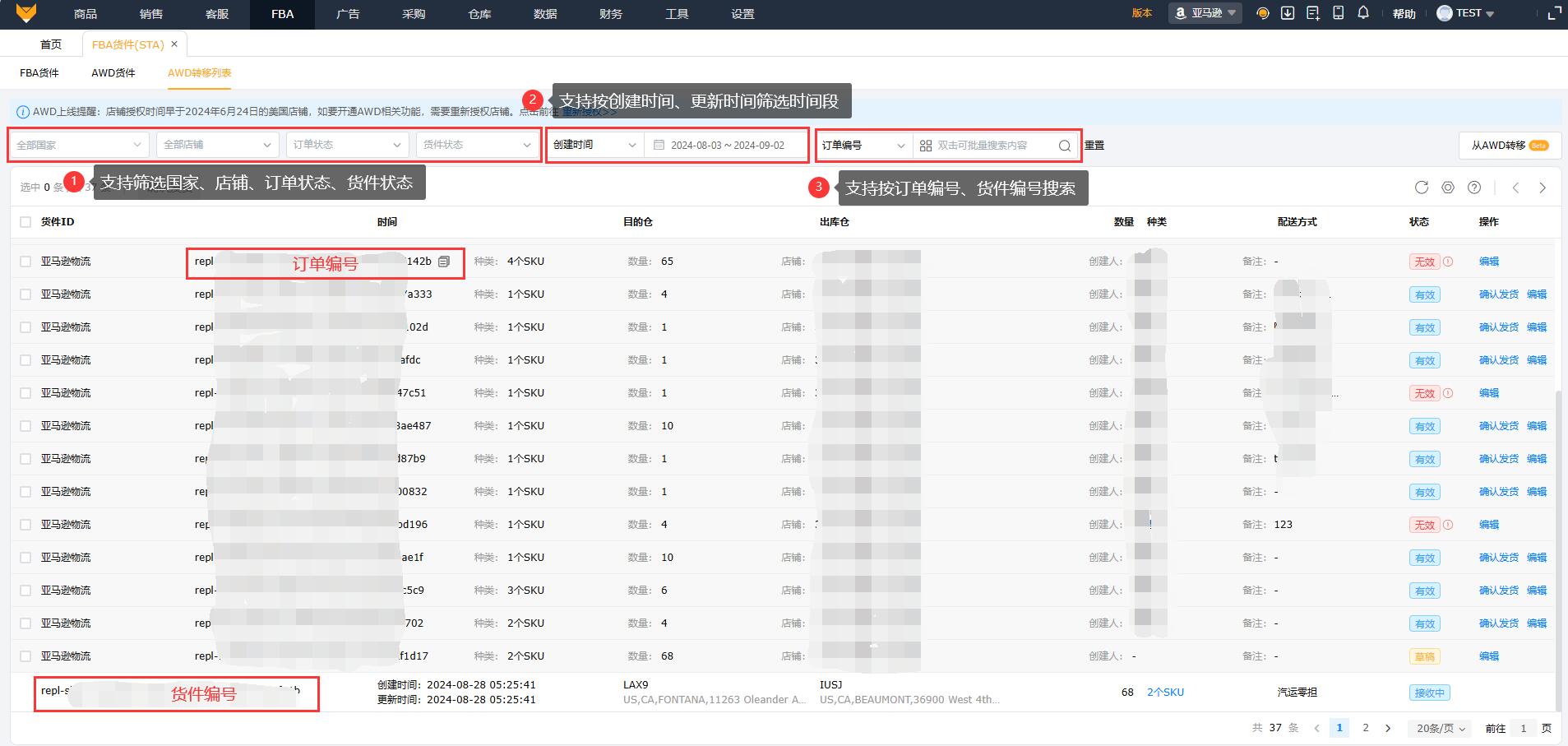This screenshot has width=1568, height=746.
Task: Check the row with order ending 47c51
Action: click(25, 393)
